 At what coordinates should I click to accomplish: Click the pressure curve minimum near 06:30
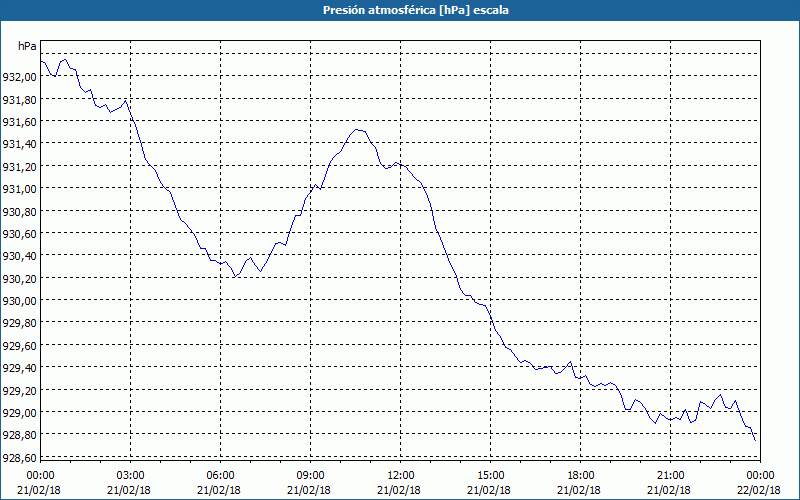(235, 276)
